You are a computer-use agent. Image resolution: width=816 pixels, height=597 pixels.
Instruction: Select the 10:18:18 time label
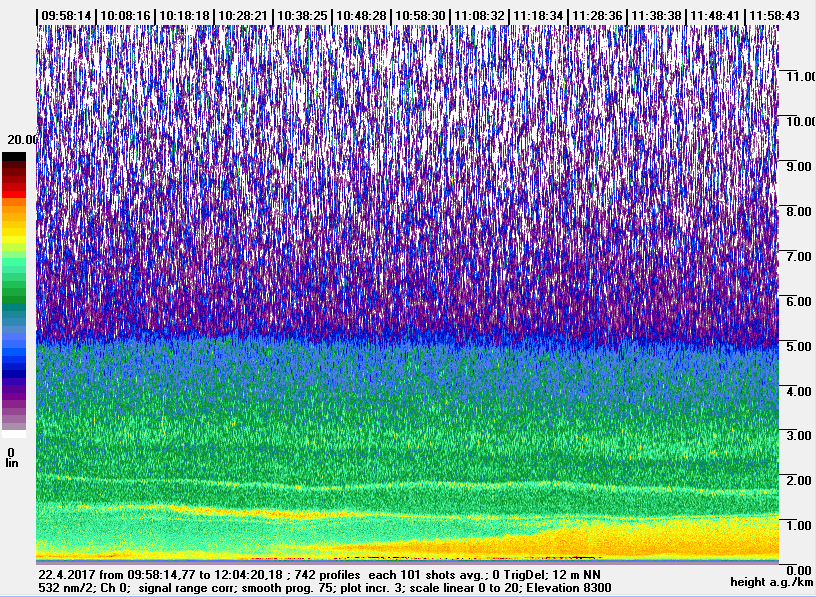[x=184, y=16]
